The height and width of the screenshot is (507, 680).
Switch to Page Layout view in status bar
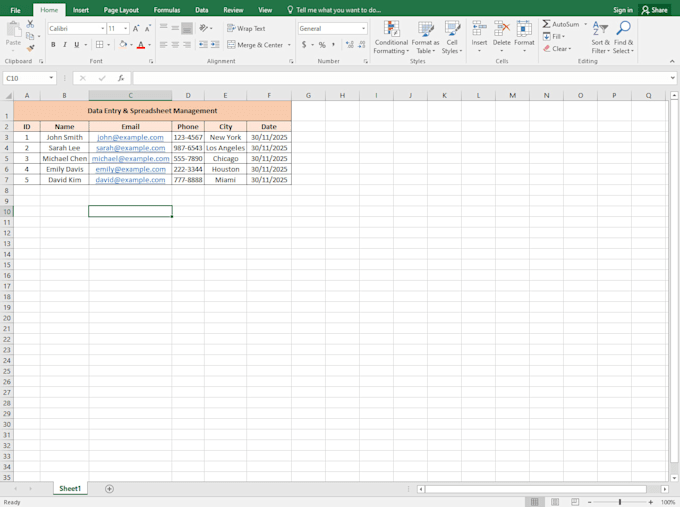point(555,502)
